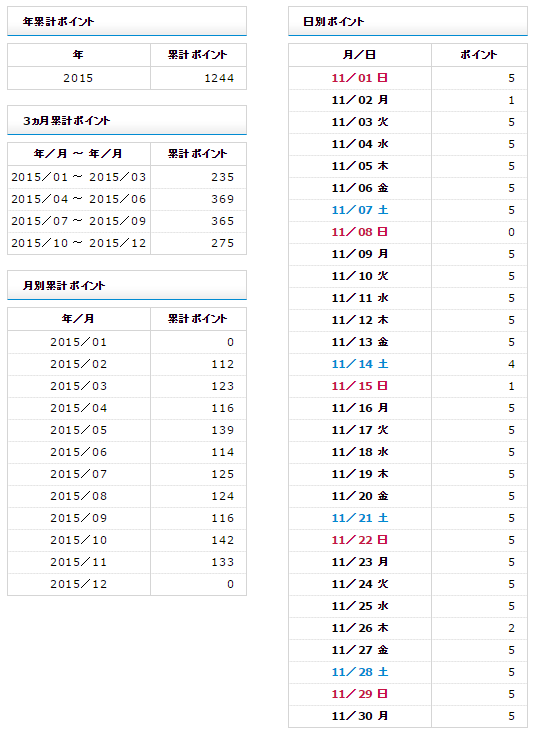
Task: Select the Sunday date 11/22 日
Action: [360, 540]
